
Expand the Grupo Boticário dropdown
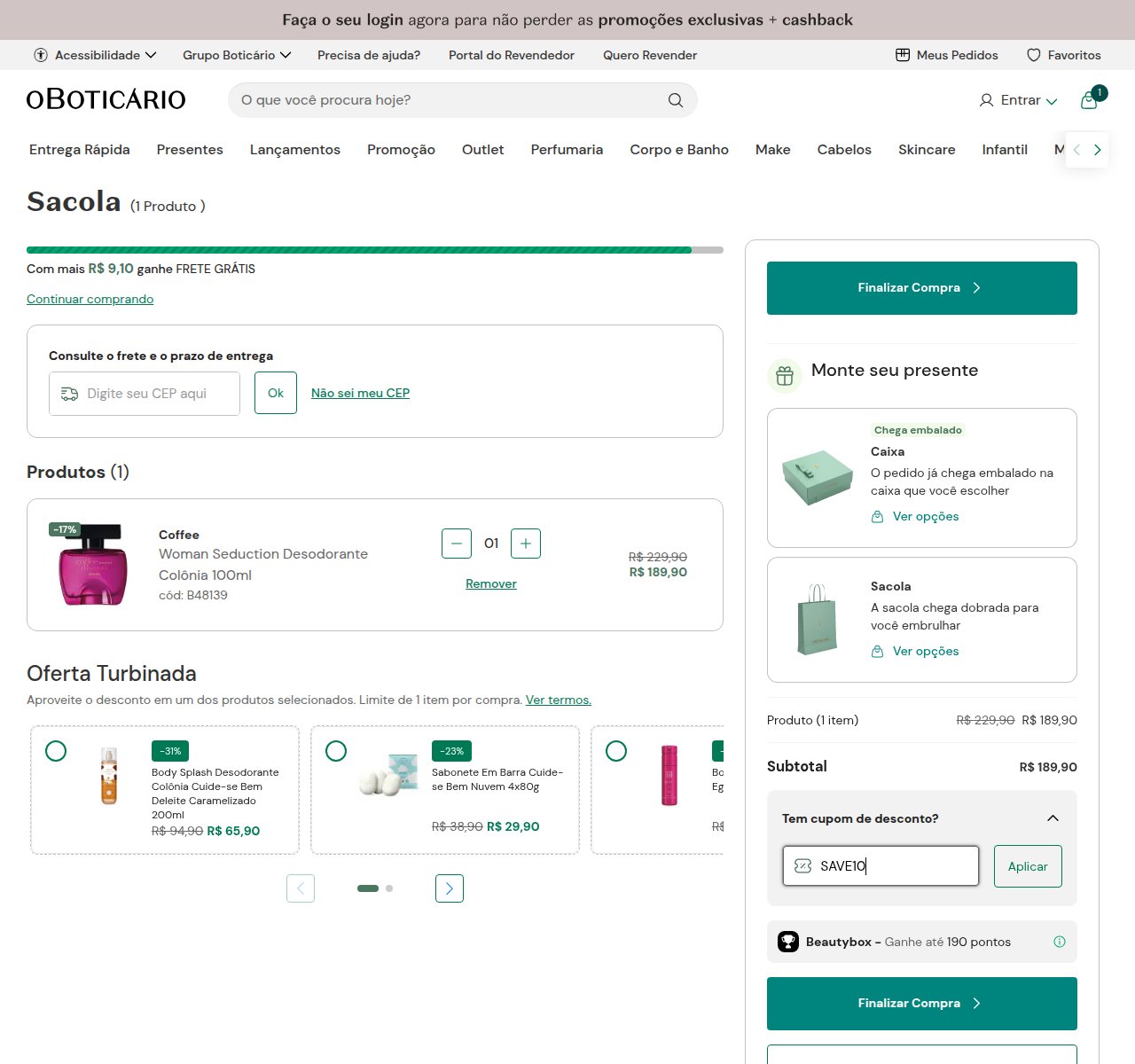click(x=237, y=55)
